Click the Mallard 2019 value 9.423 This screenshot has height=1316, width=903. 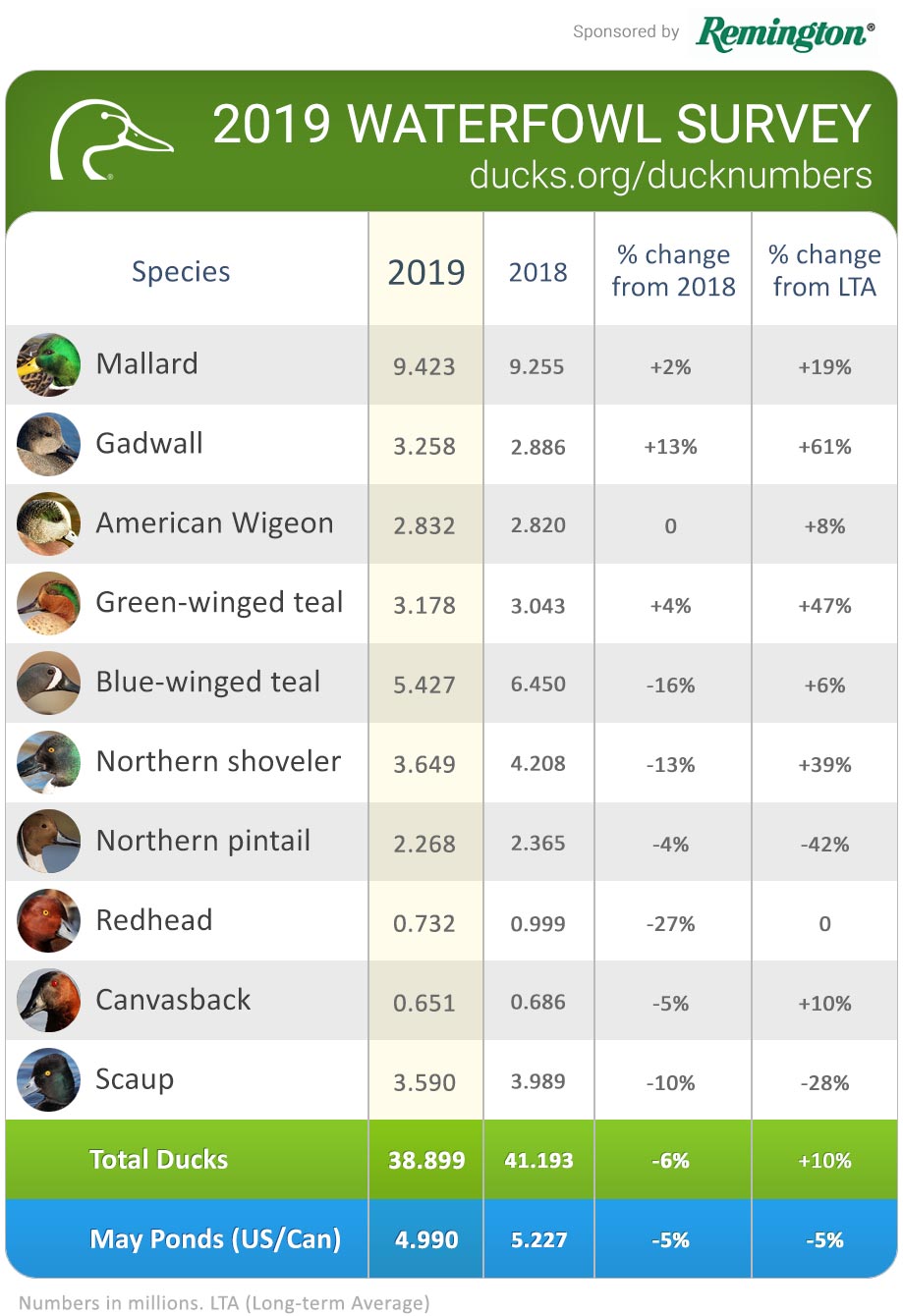424,367
